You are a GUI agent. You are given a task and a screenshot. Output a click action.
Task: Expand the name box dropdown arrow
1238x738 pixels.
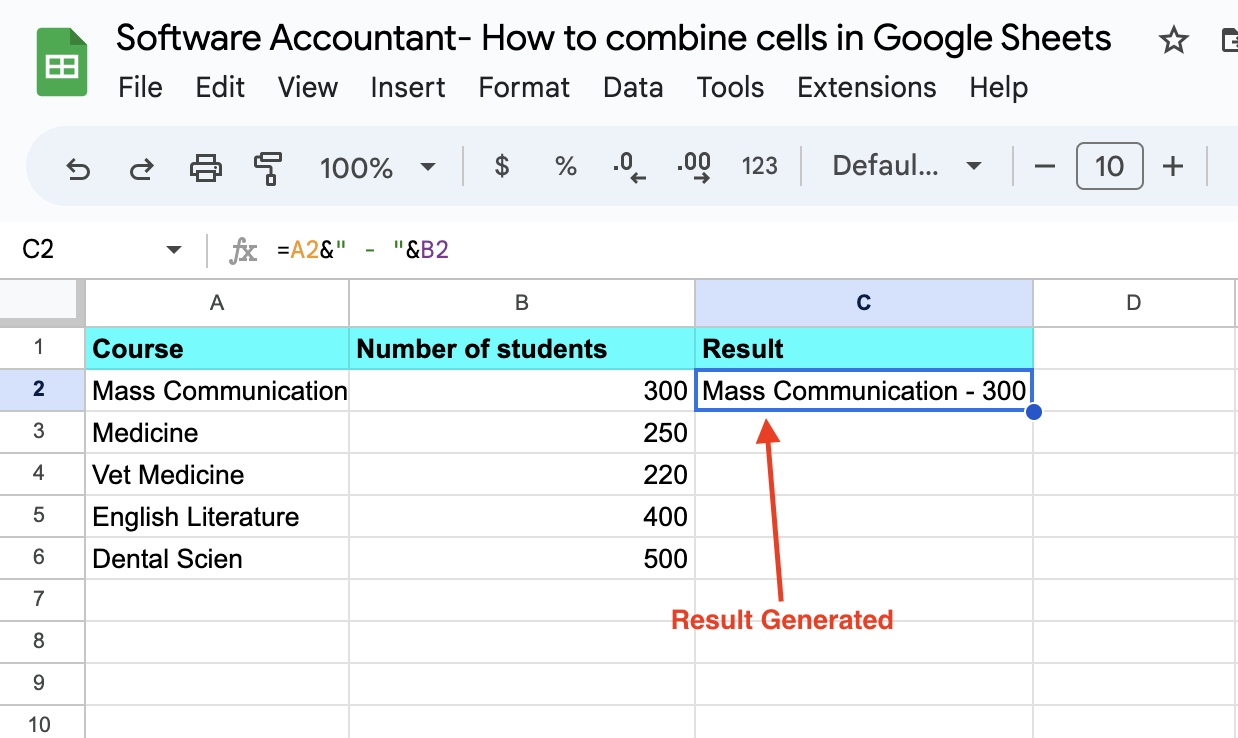pos(174,249)
